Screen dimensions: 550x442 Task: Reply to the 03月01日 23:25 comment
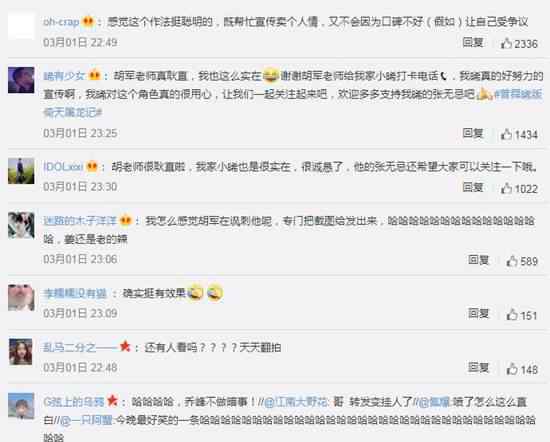[x=473, y=133]
